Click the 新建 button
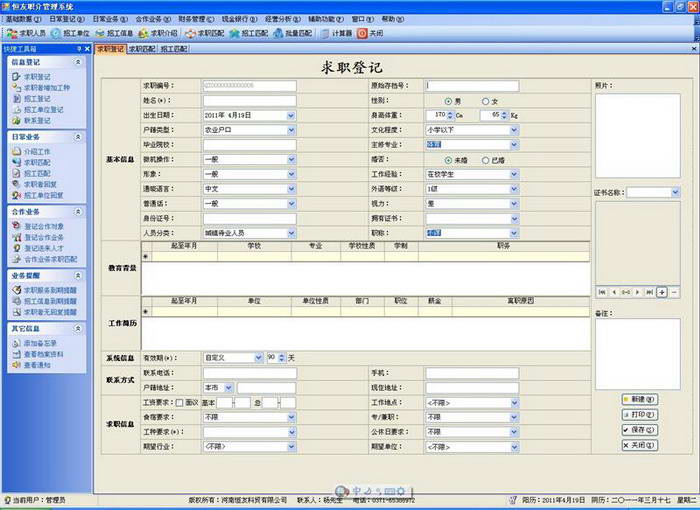 pyautogui.click(x=640, y=399)
